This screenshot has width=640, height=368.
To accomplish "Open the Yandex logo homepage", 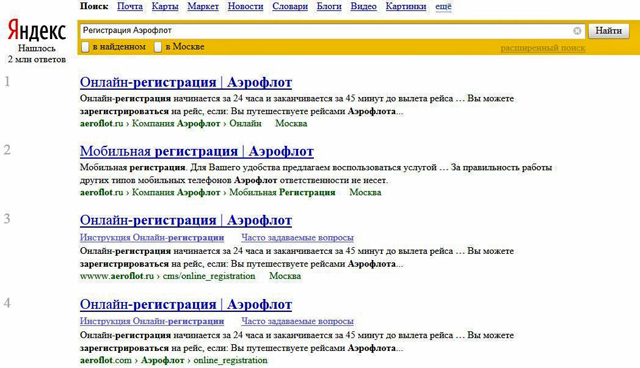I will 37,31.
